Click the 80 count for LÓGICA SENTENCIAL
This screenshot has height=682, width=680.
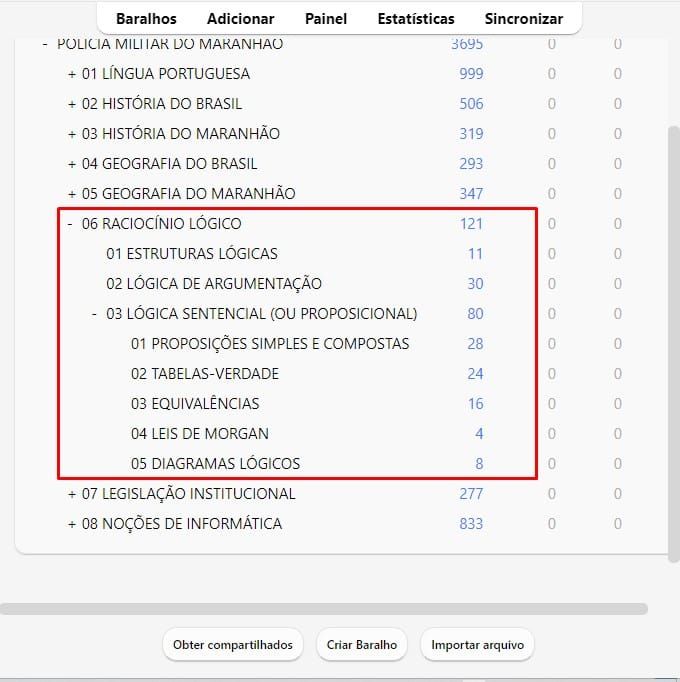[x=475, y=314]
